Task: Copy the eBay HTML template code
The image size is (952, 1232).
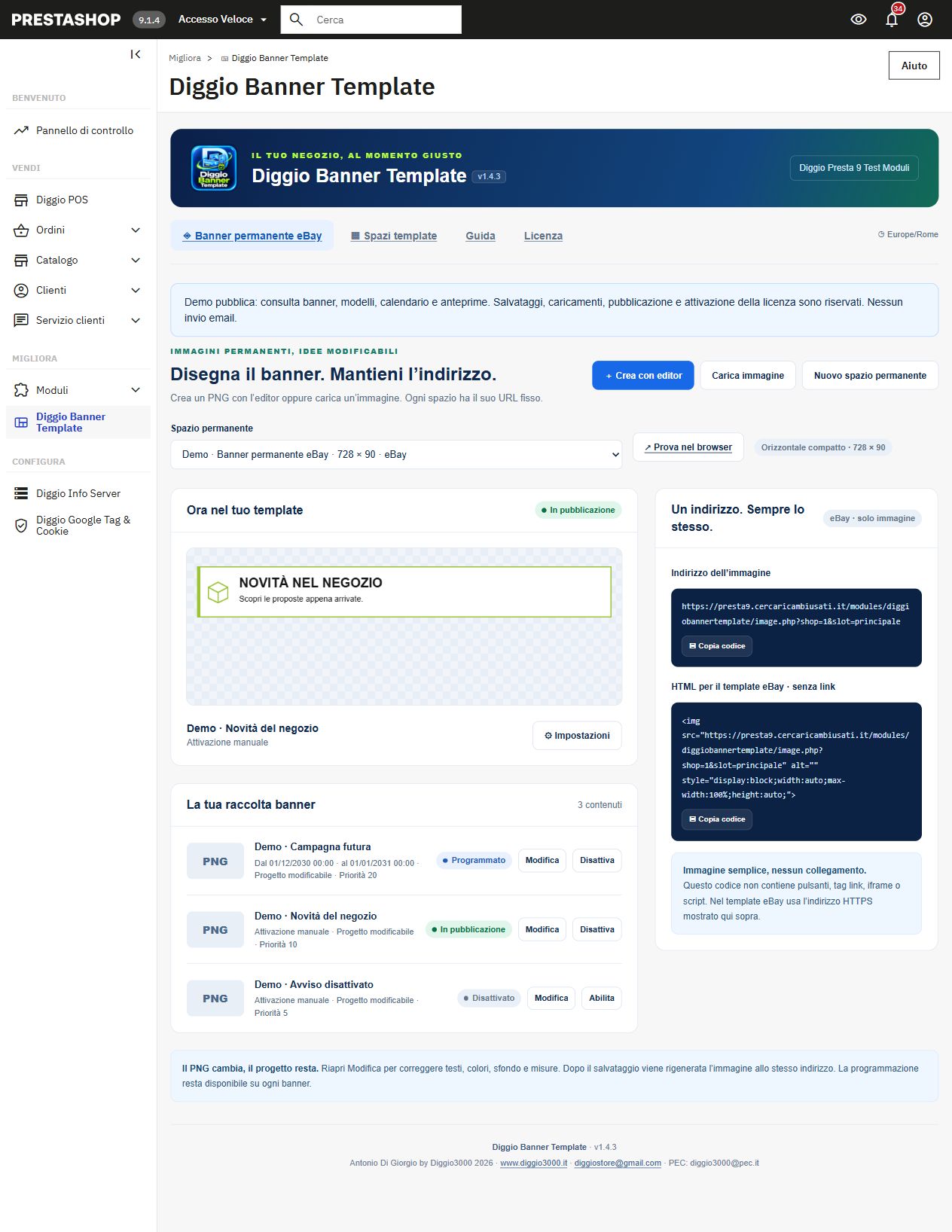Action: click(717, 819)
